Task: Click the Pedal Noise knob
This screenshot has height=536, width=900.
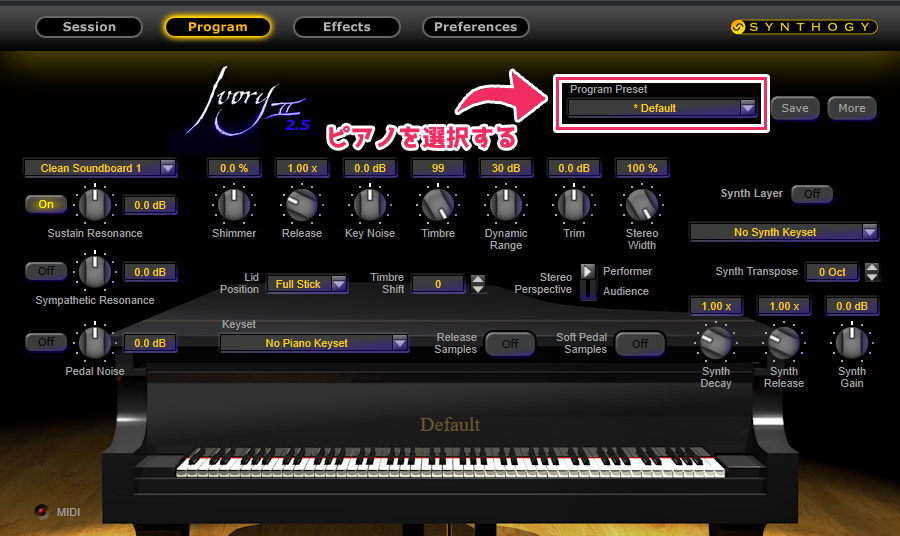Action: 95,342
